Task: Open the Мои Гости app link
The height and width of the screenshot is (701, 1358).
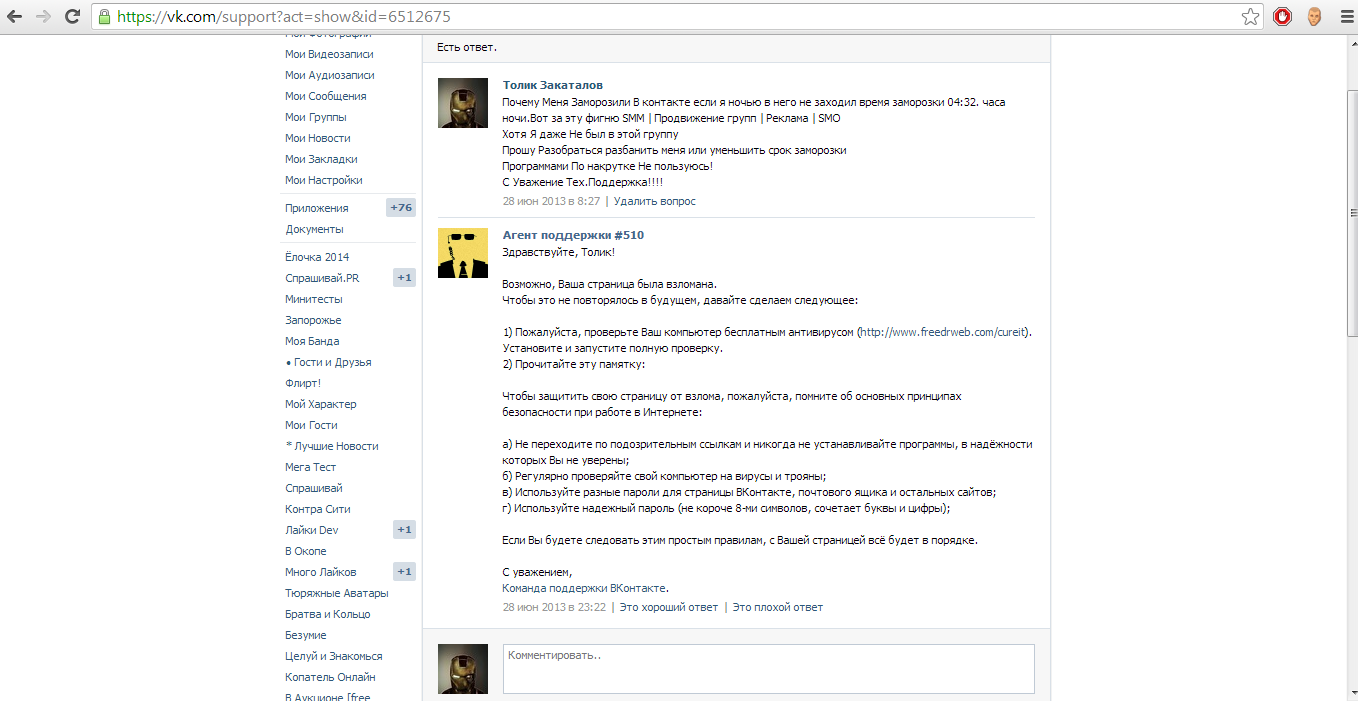Action: [311, 425]
